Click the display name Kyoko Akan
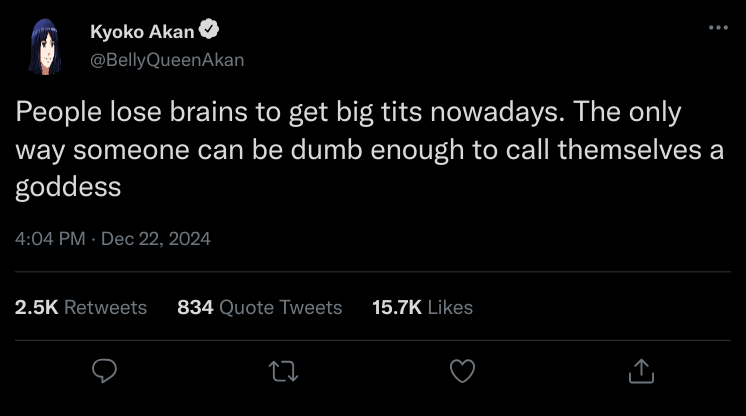Image resolution: width=746 pixels, height=416 pixels. (142, 33)
